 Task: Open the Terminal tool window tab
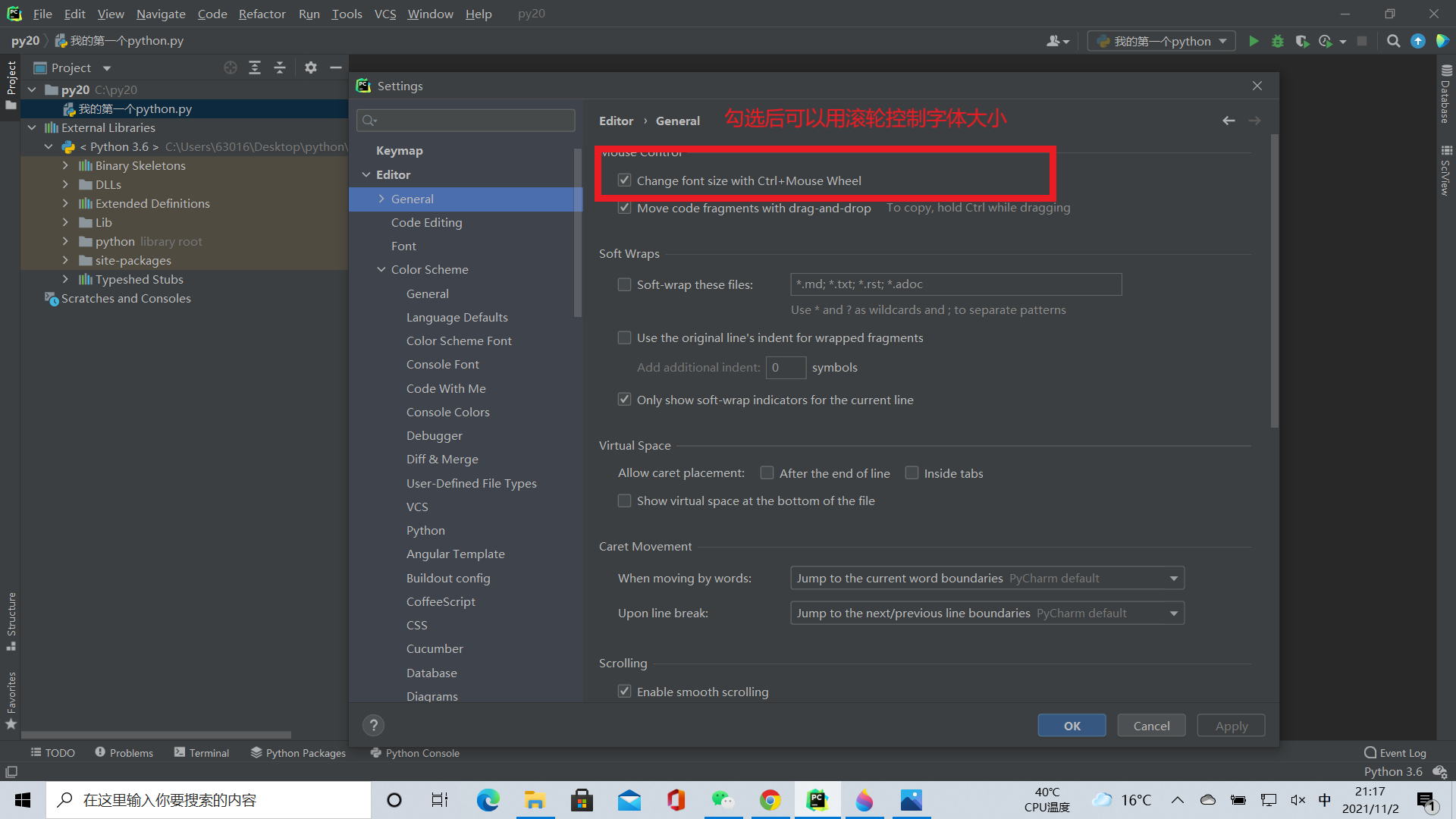[x=201, y=753]
